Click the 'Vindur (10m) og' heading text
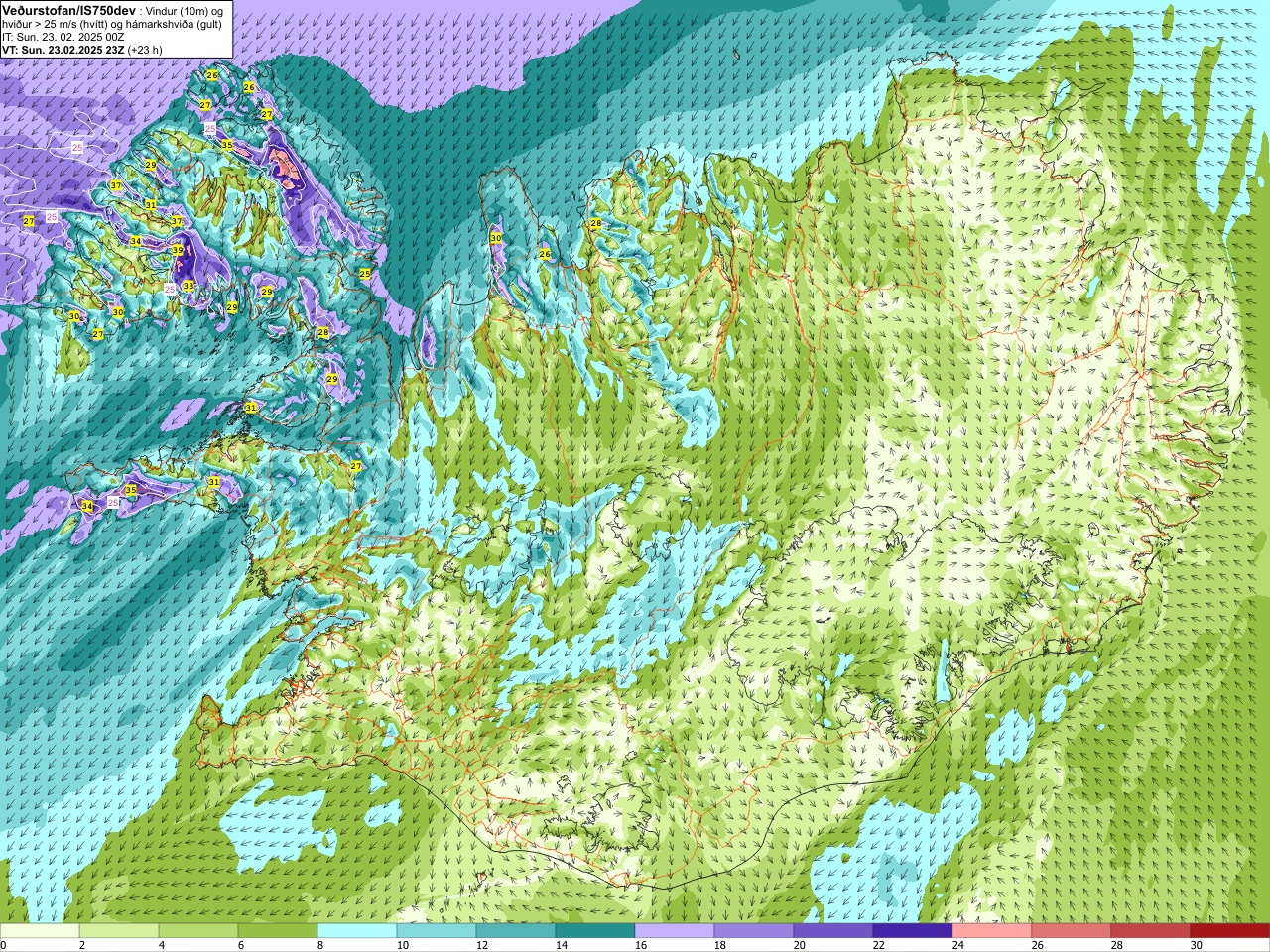 (185, 11)
